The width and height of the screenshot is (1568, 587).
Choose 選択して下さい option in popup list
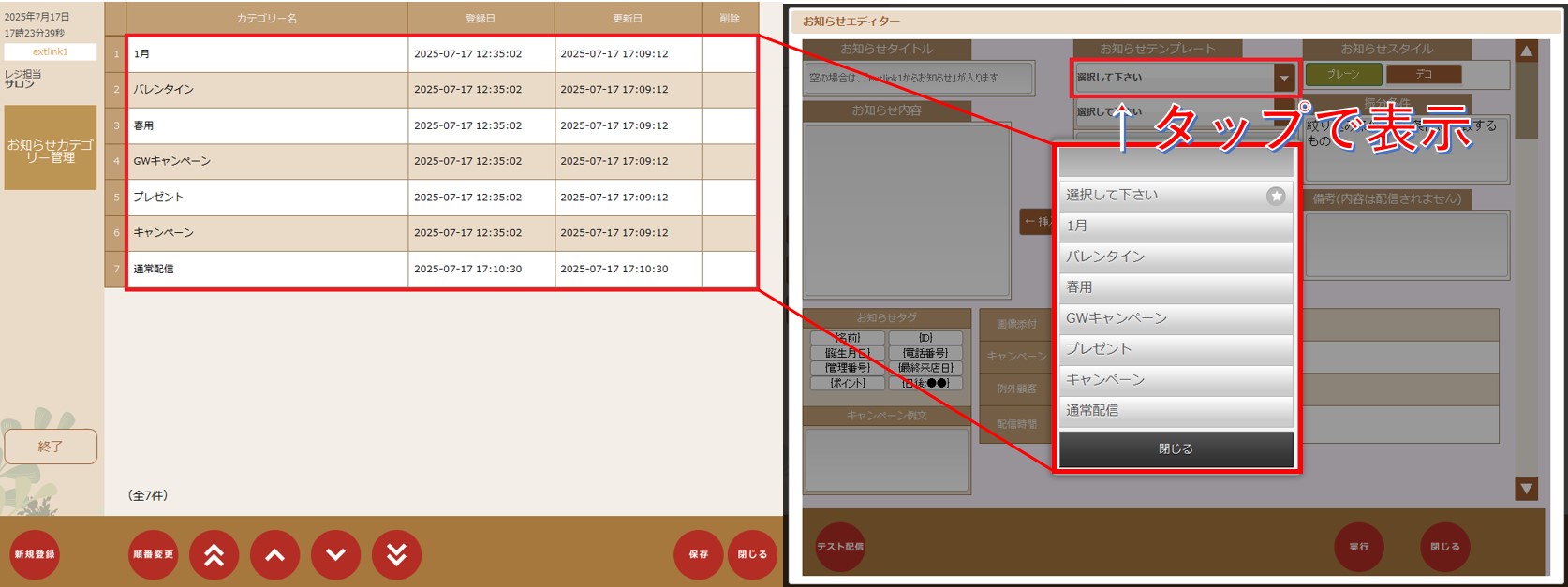coord(1176,196)
